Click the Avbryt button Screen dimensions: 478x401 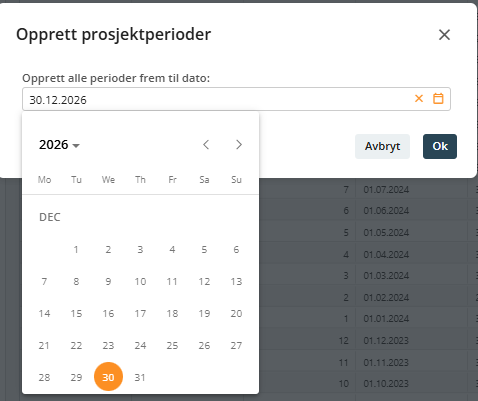382,146
